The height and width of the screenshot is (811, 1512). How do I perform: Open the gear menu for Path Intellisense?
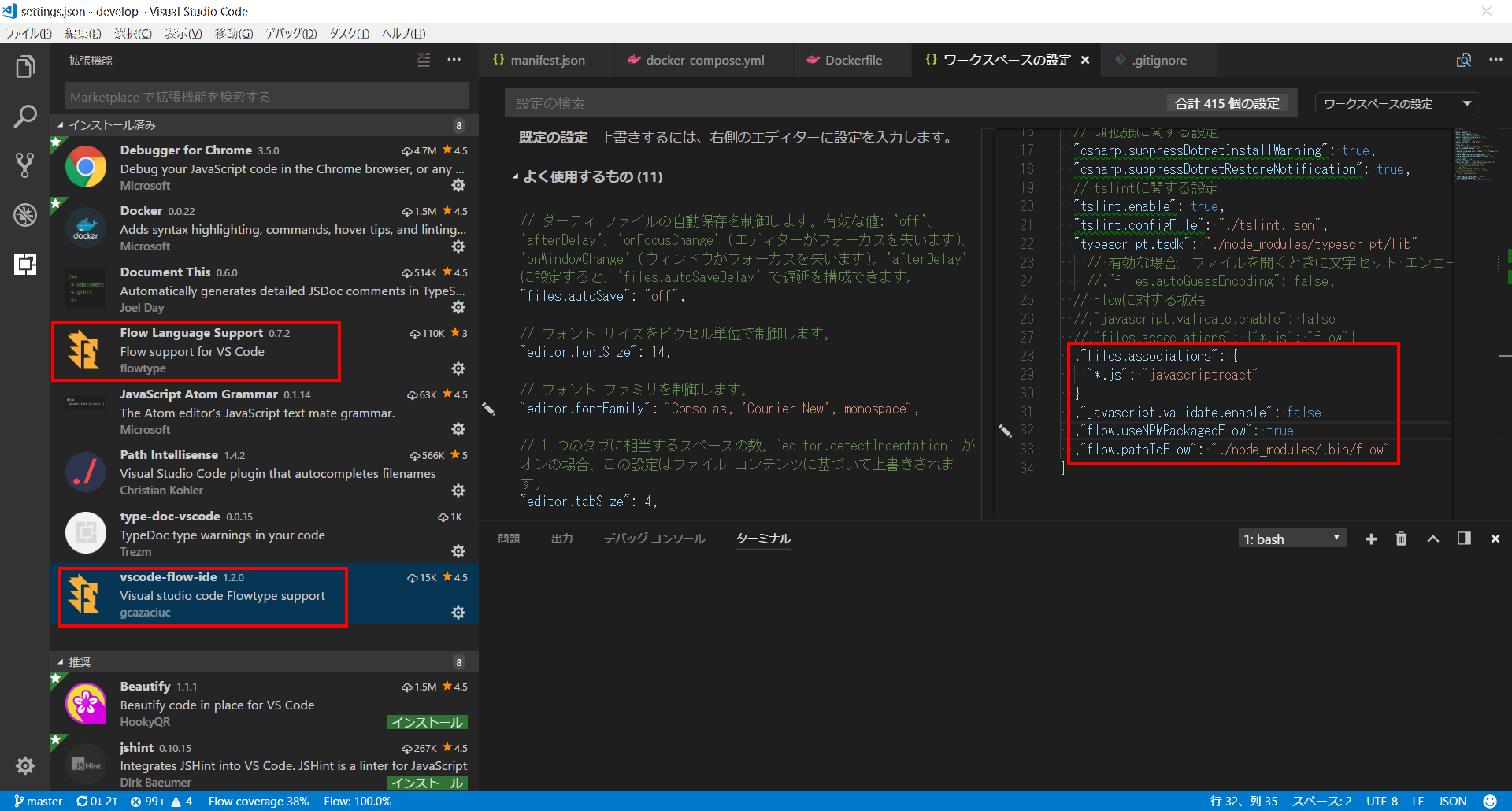tap(458, 491)
